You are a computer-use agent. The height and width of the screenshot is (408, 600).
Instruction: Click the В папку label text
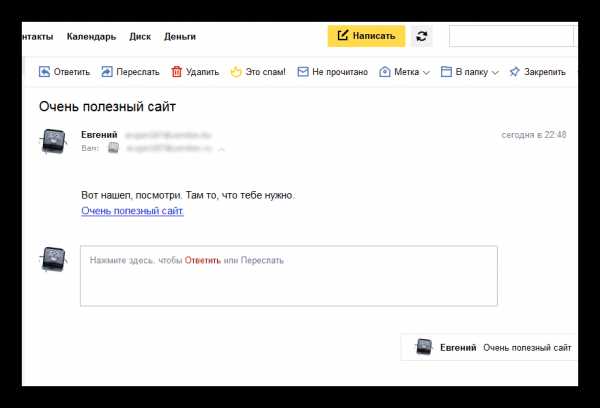(471, 72)
